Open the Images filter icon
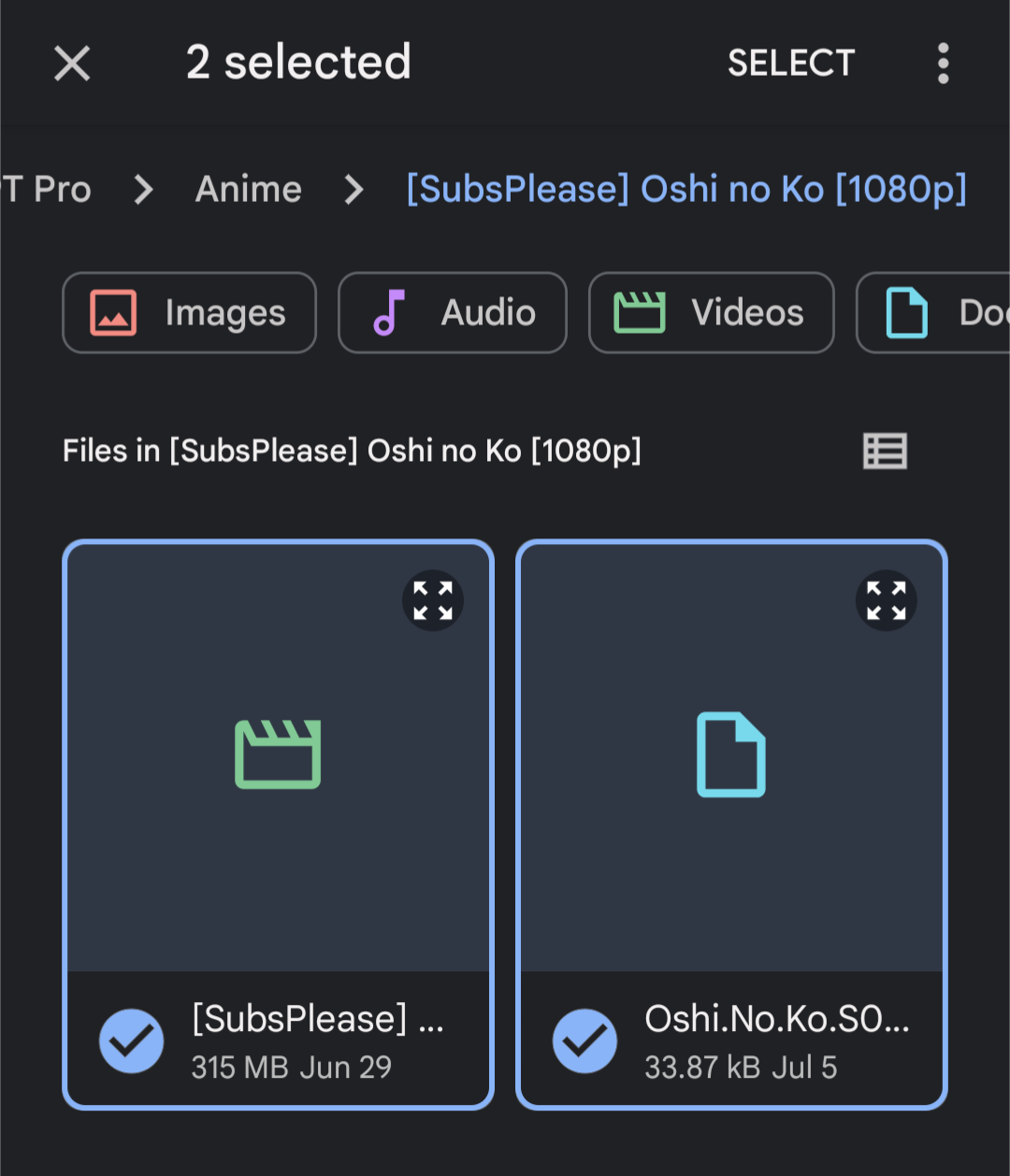 click(x=113, y=312)
